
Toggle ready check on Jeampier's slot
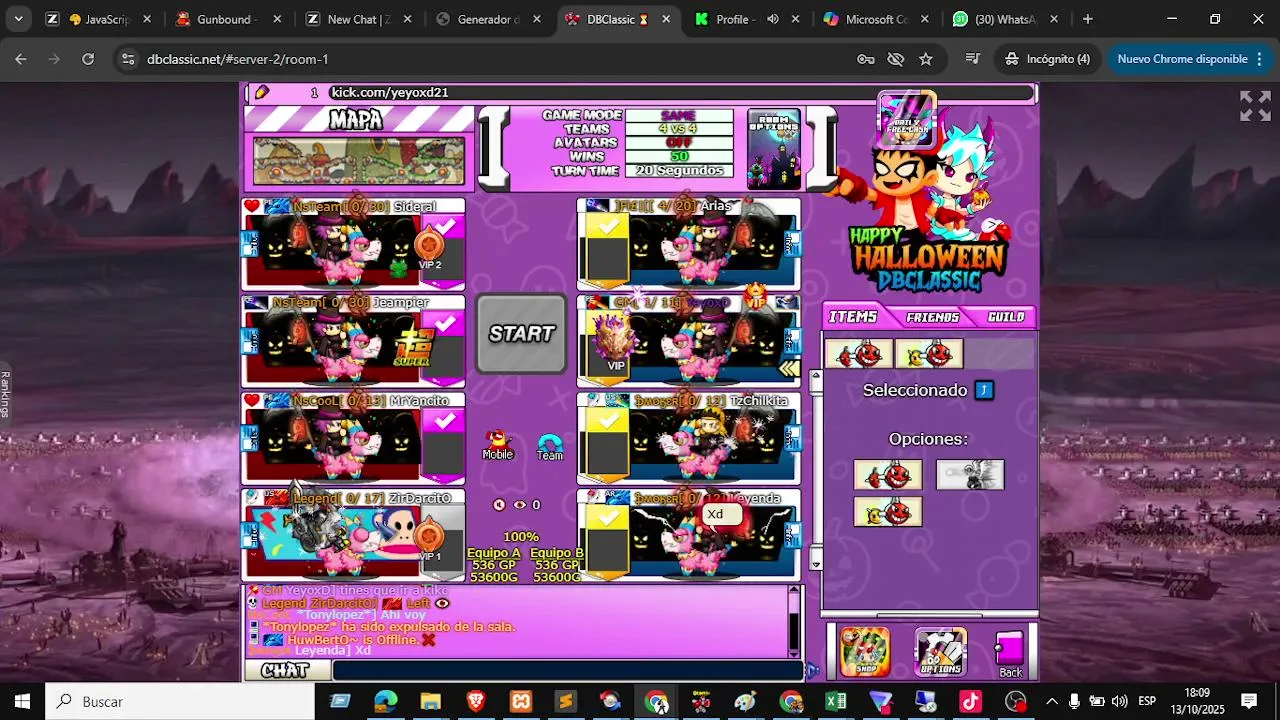click(x=445, y=324)
